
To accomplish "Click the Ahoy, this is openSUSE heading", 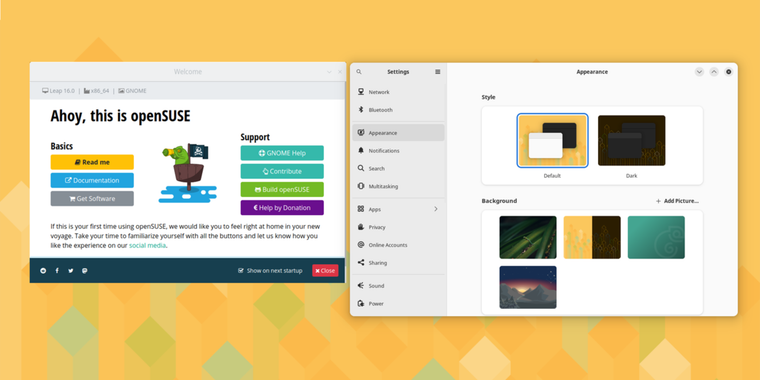I will pos(120,116).
